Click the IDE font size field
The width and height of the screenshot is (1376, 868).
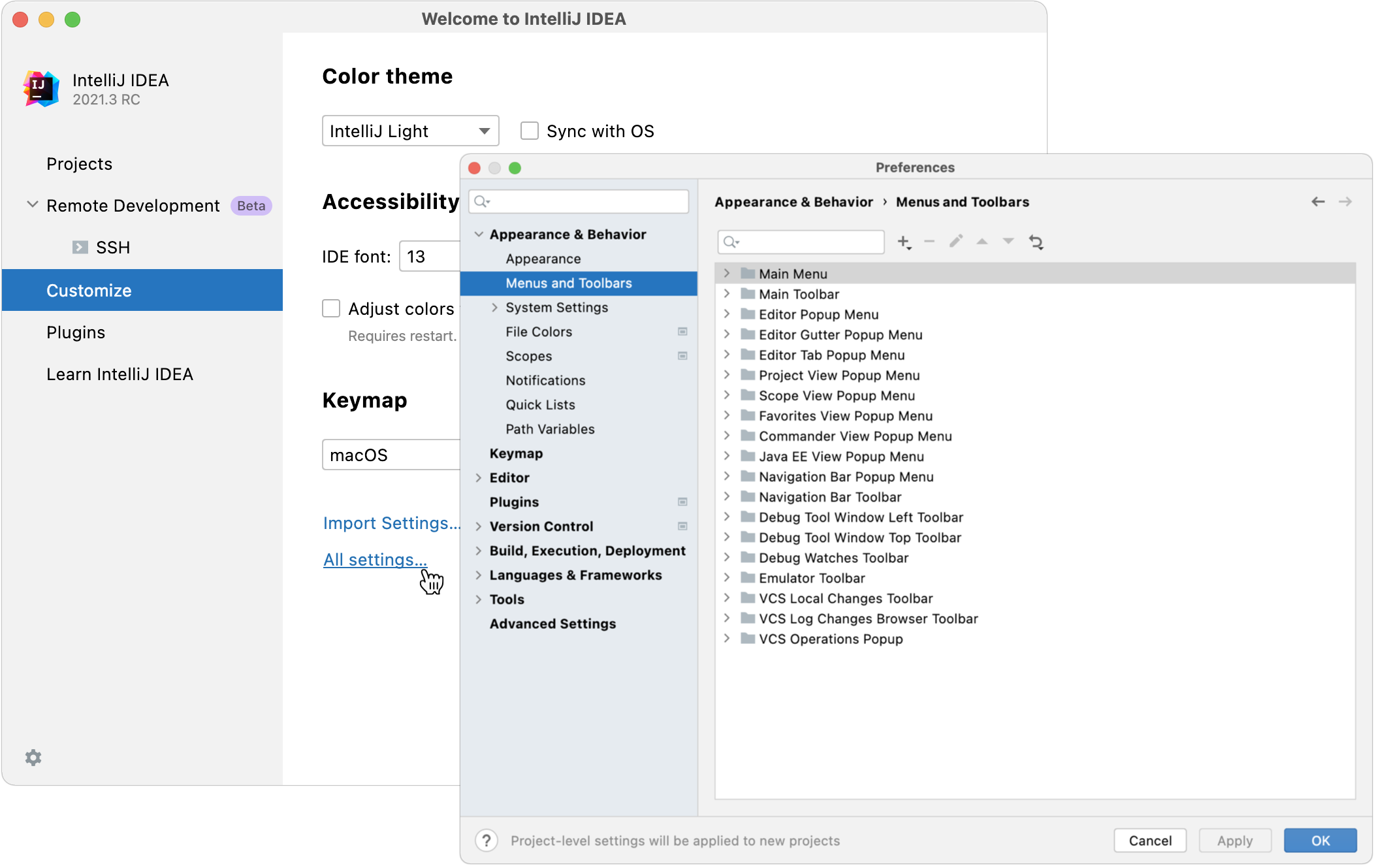pos(430,257)
